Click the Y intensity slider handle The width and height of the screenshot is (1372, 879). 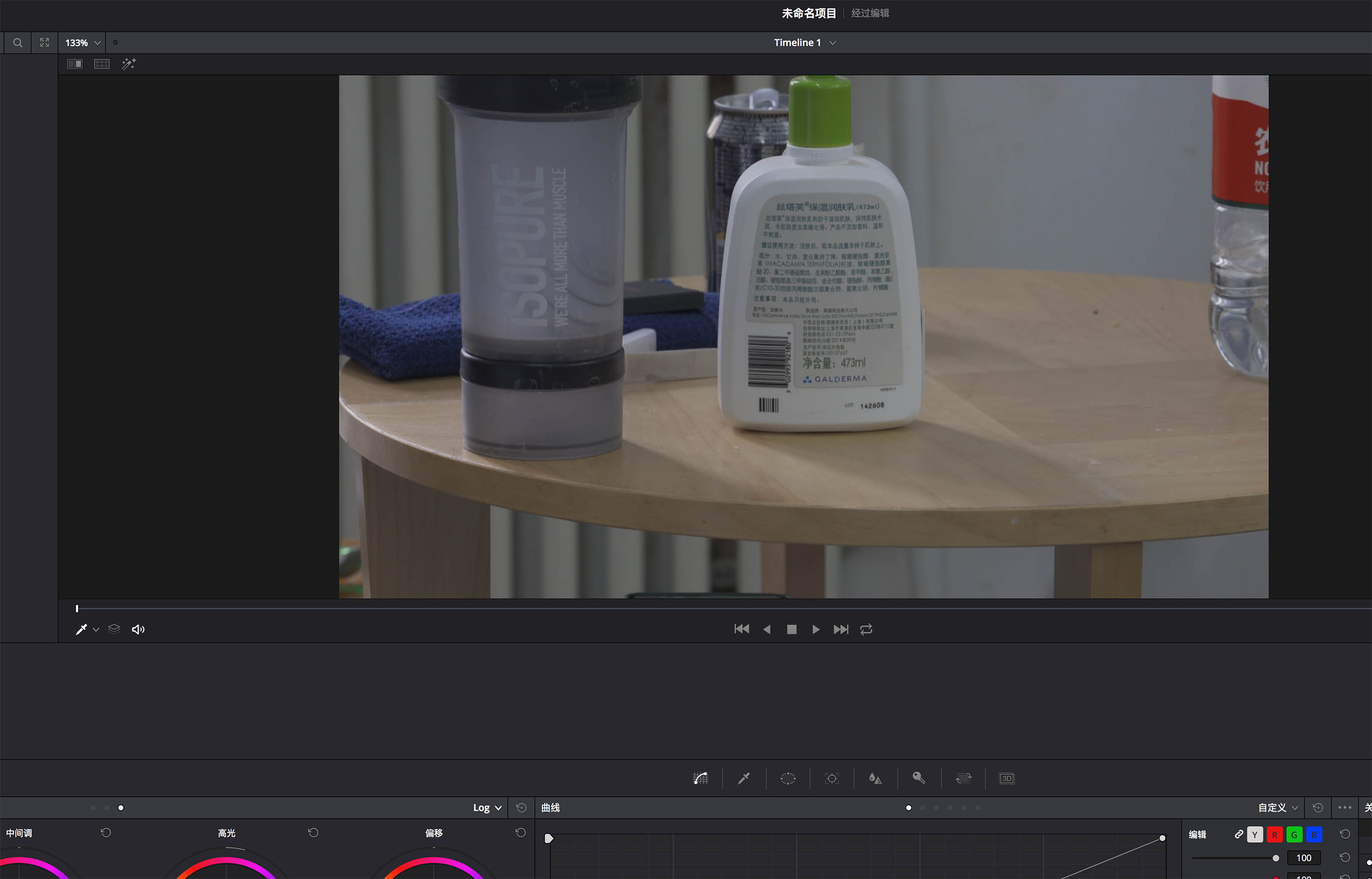1275,858
